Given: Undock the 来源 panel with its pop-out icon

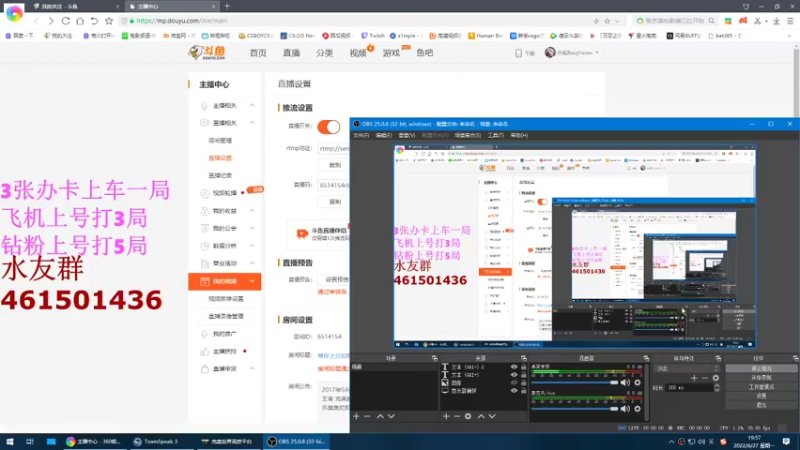Looking at the screenshot, I should point(524,358).
